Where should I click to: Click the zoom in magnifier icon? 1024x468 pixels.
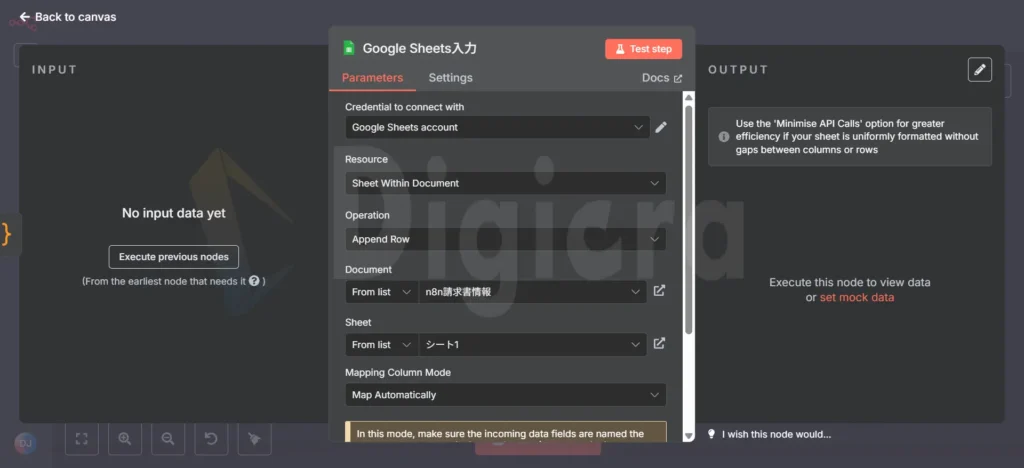125,439
